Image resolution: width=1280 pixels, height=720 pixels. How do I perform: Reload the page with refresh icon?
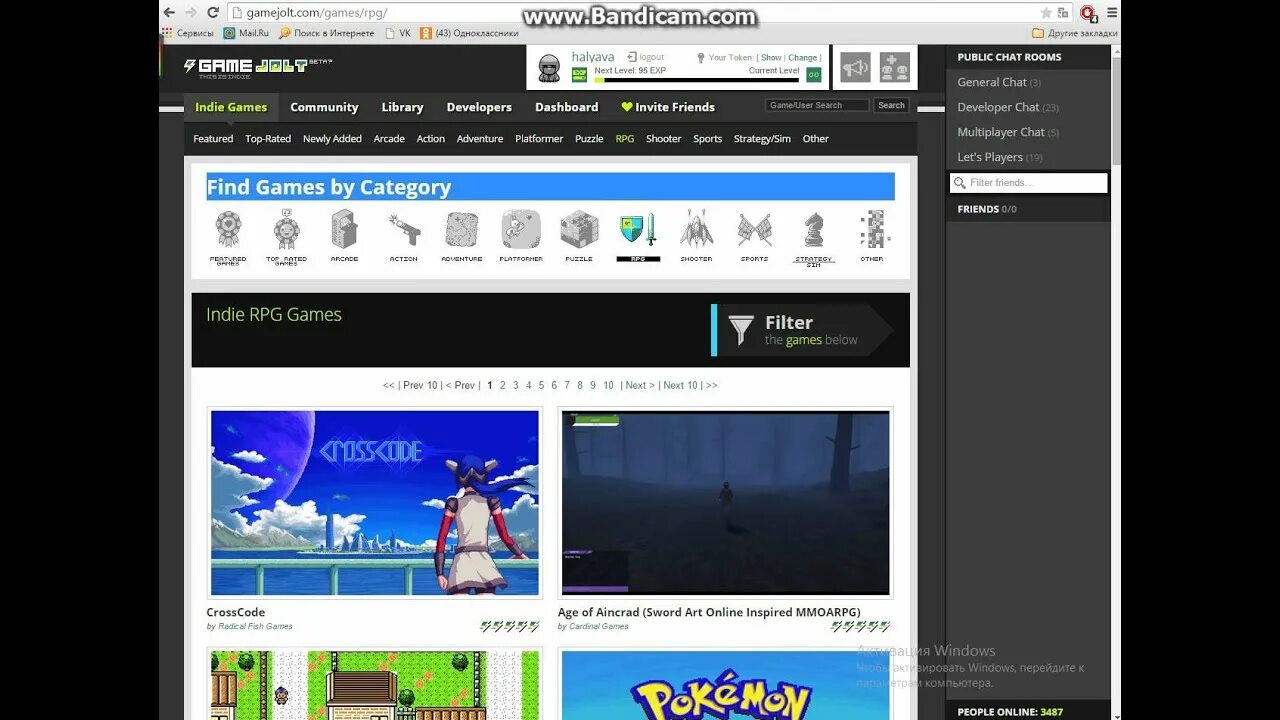[x=213, y=12]
